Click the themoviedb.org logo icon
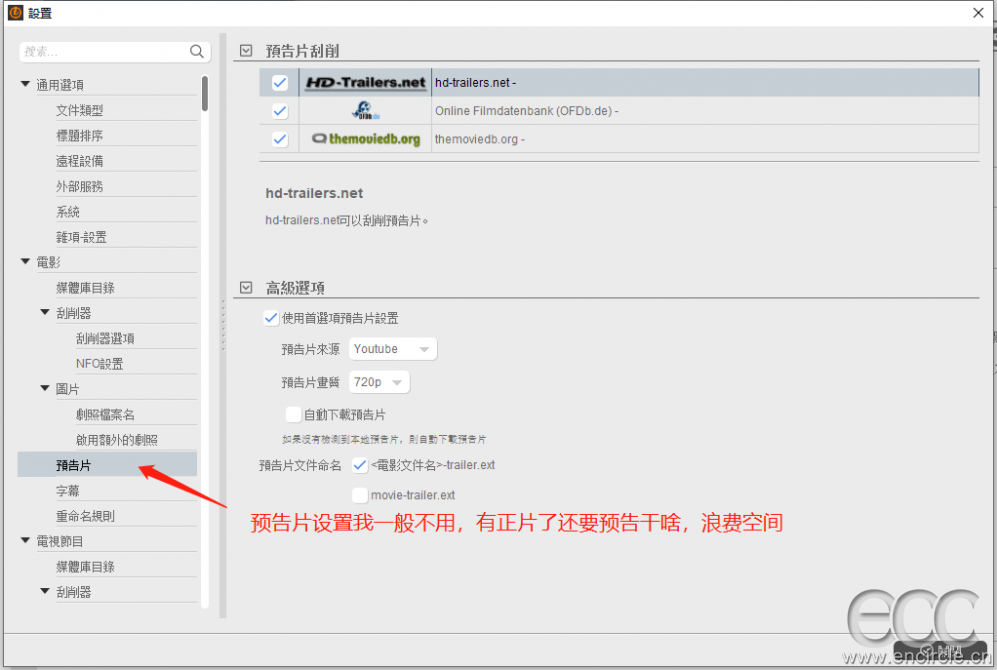 [365, 139]
